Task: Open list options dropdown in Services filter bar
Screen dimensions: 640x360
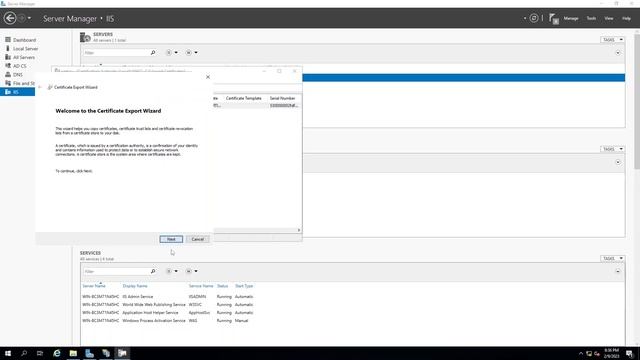Action: [x=172, y=271]
